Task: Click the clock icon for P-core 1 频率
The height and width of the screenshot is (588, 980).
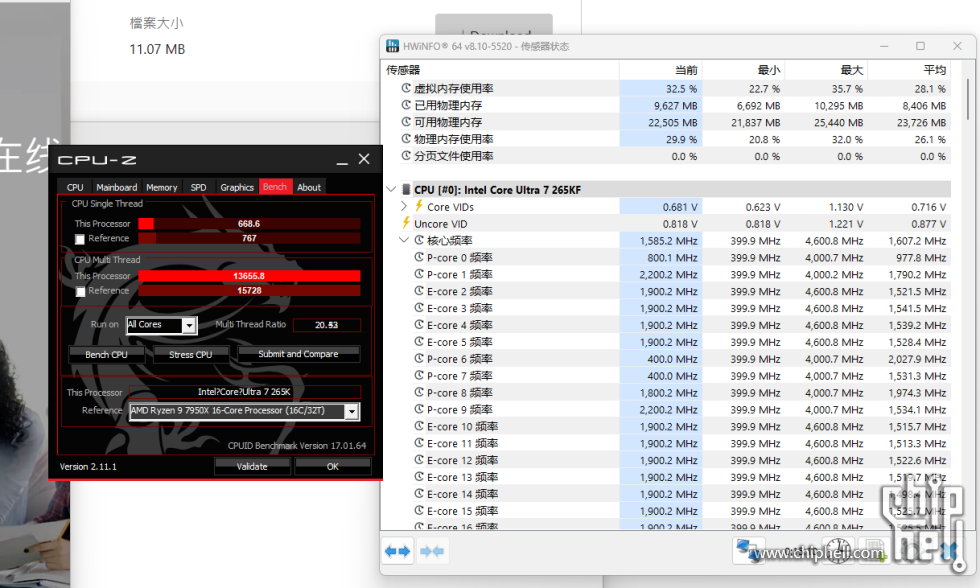Action: (419, 274)
